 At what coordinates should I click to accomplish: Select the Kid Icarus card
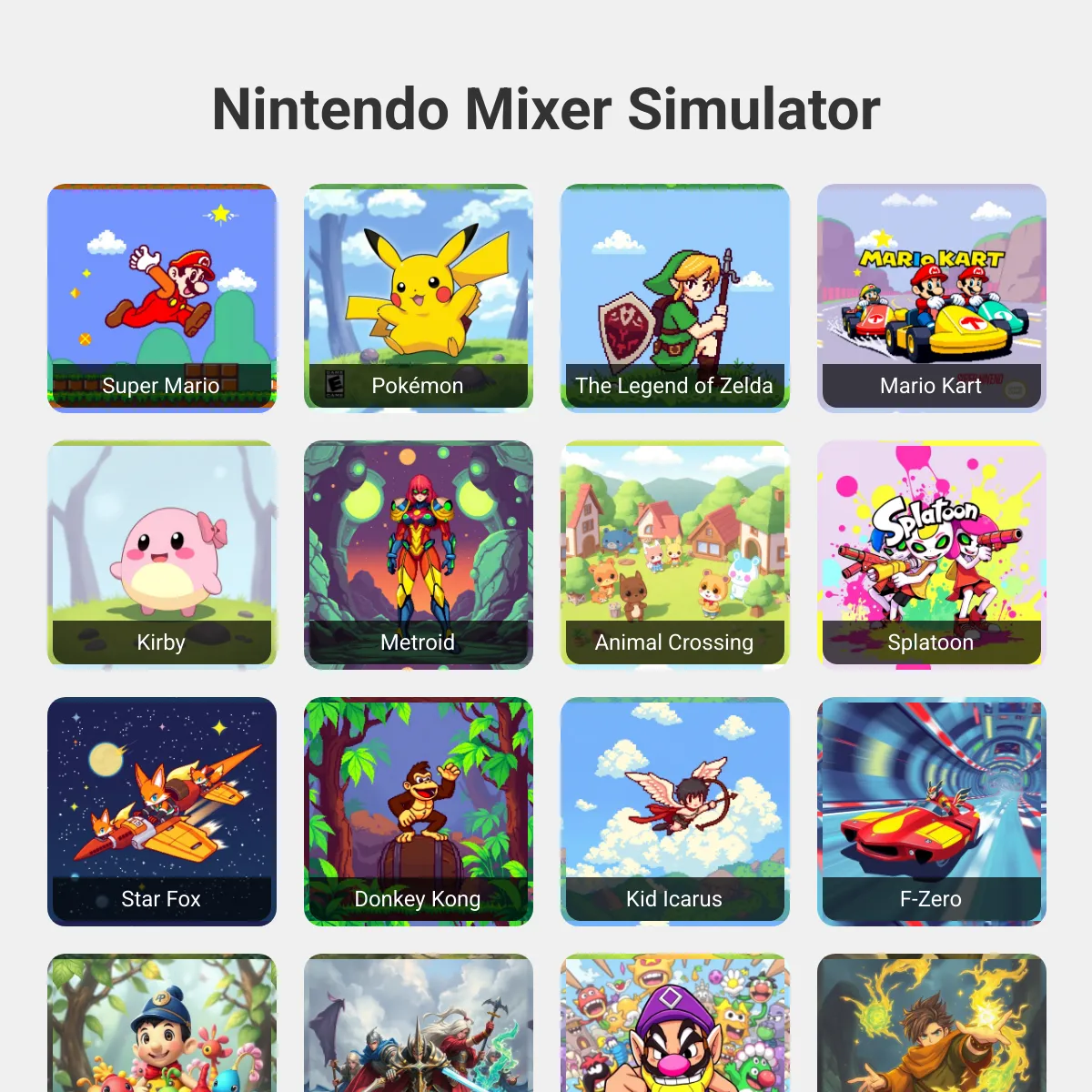(x=675, y=812)
